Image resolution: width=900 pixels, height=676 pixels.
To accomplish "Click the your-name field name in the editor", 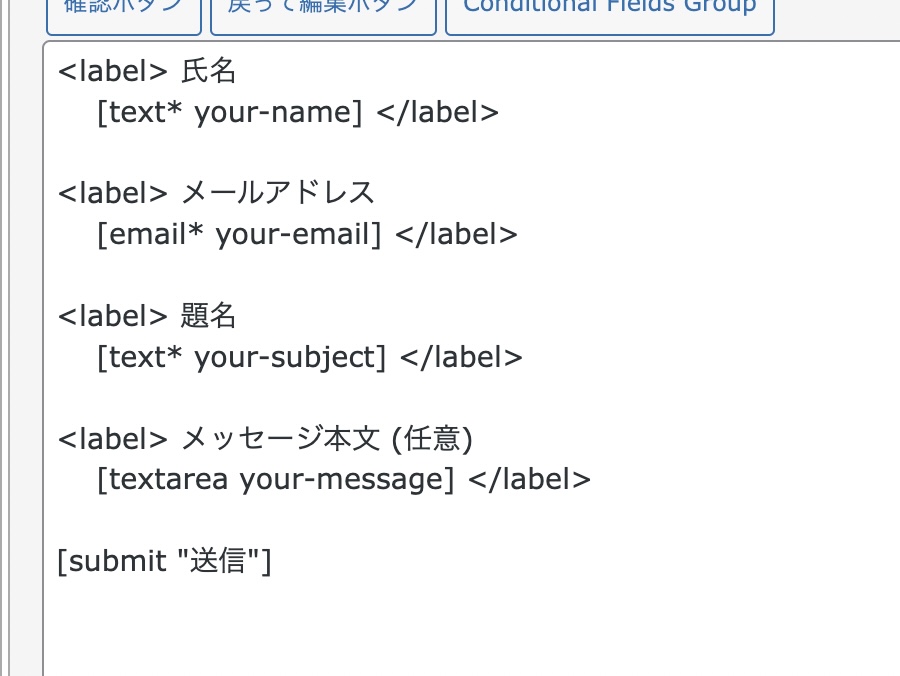I will (277, 112).
